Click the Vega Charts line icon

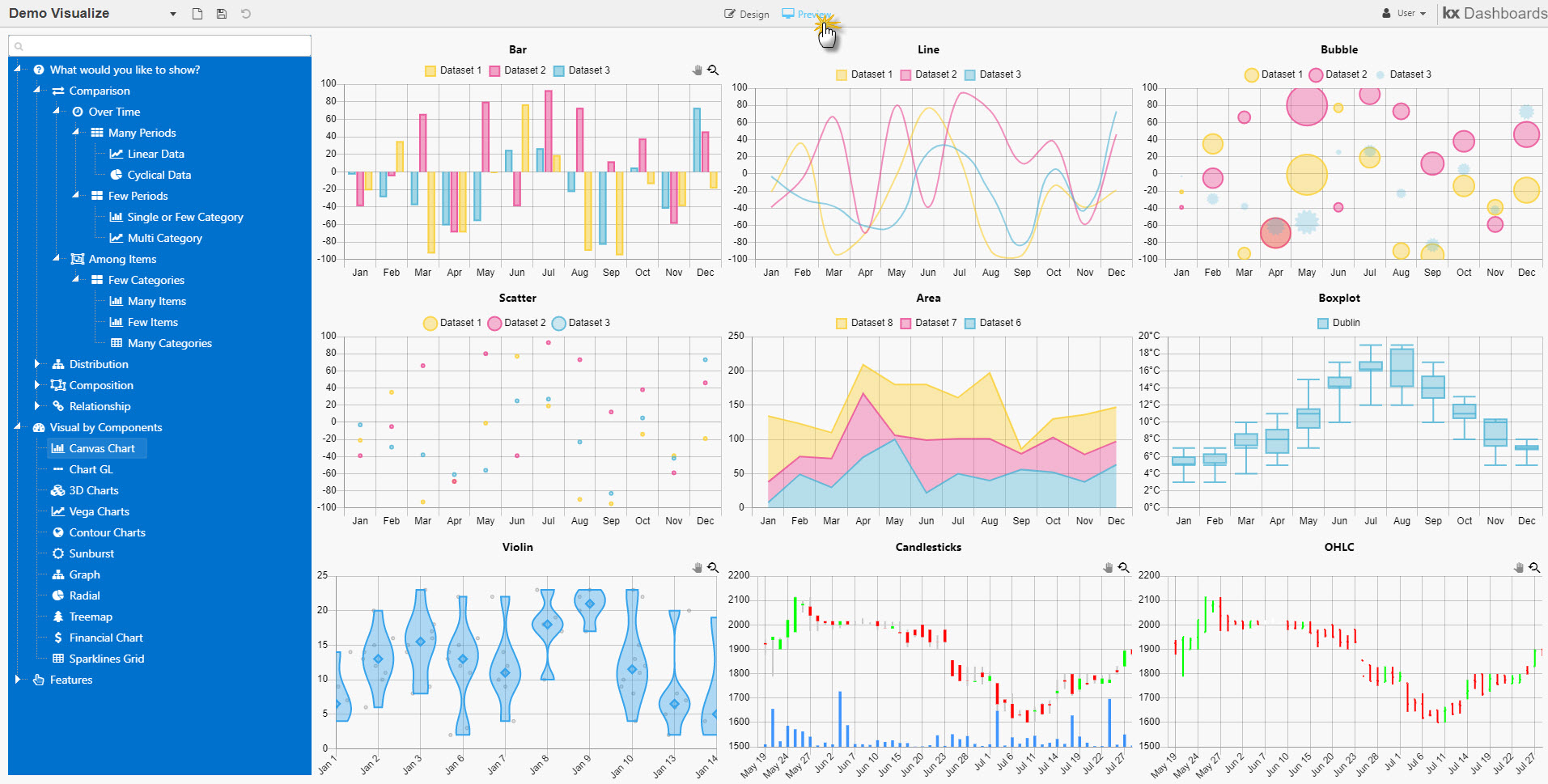(x=58, y=511)
